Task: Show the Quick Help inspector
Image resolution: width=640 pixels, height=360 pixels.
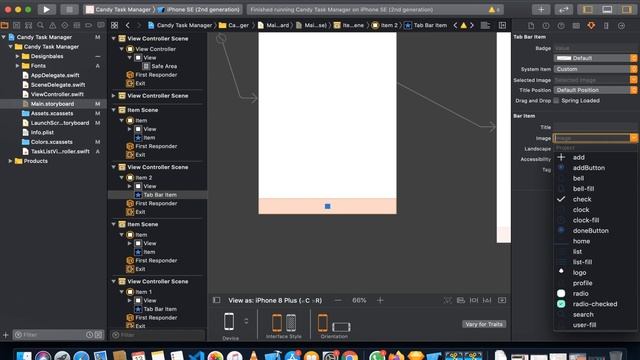Action: [x=561, y=26]
